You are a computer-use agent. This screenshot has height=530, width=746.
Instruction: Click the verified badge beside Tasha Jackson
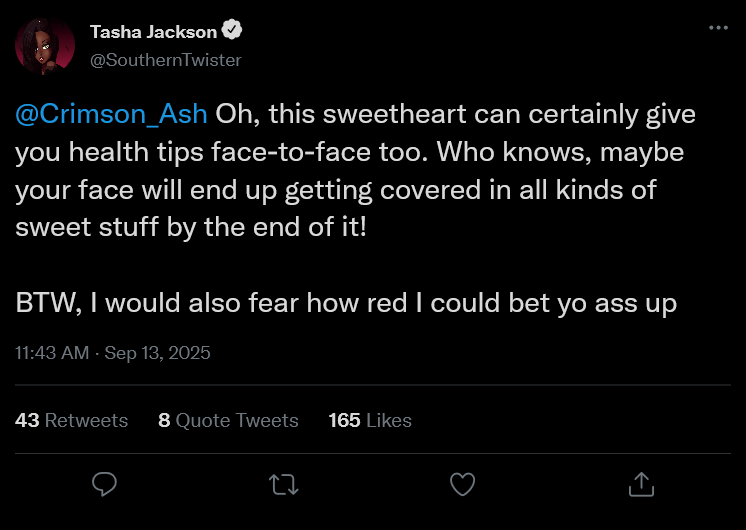[x=232, y=32]
